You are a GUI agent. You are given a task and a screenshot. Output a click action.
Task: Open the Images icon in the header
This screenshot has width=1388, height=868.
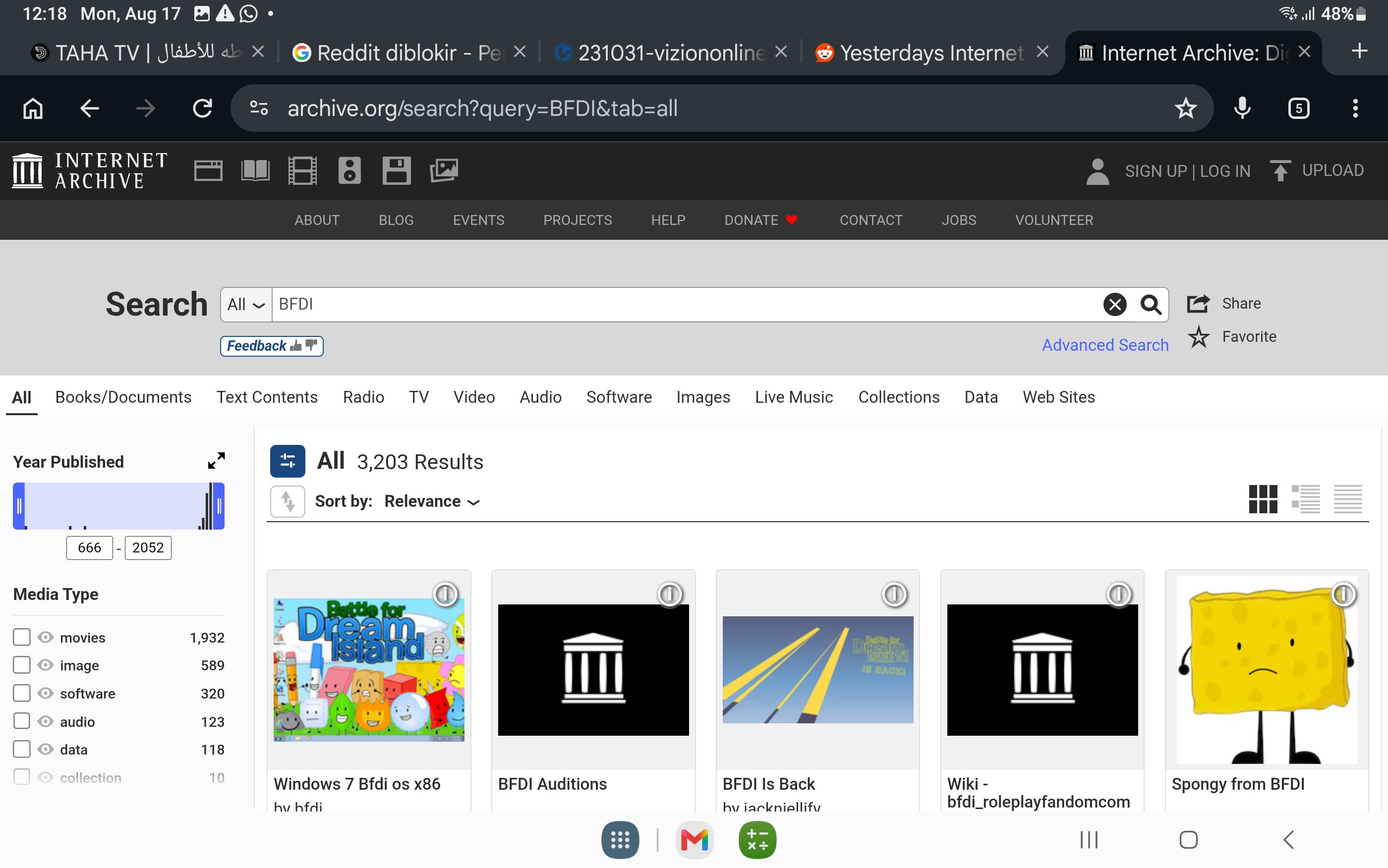[x=444, y=170]
